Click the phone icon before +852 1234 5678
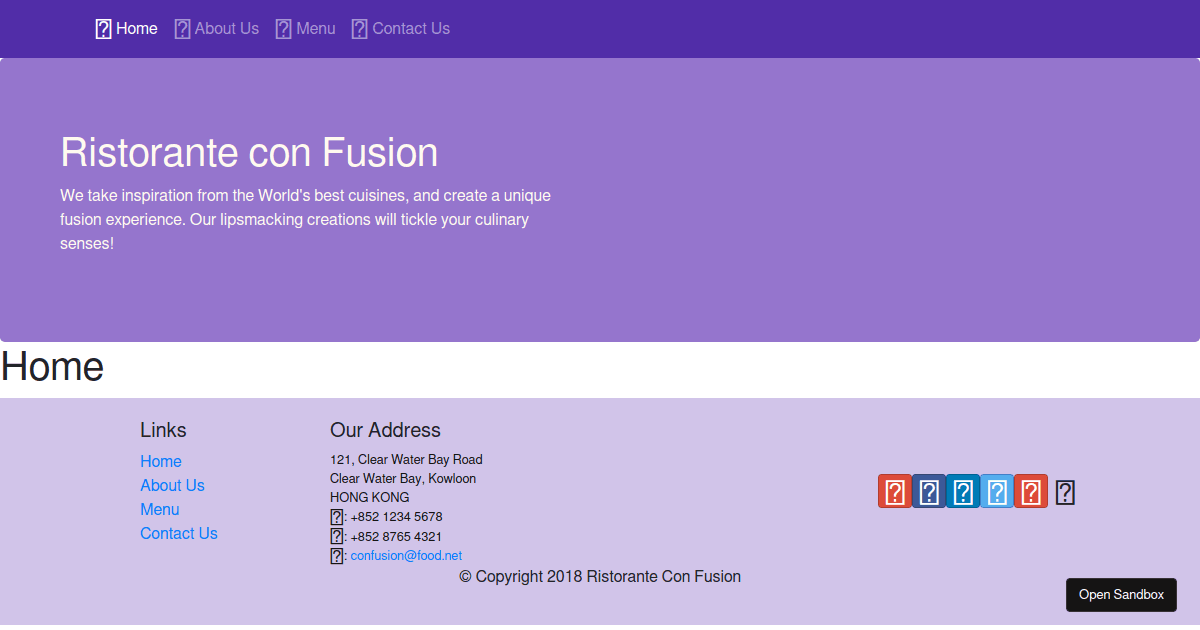The width and height of the screenshot is (1200, 630). [x=336, y=516]
